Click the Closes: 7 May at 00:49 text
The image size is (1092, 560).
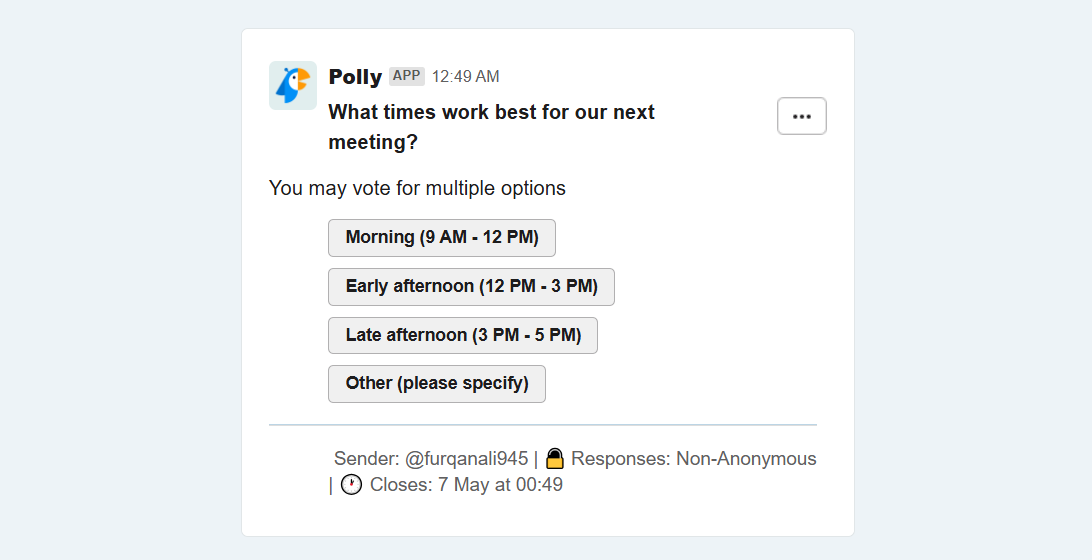(466, 484)
